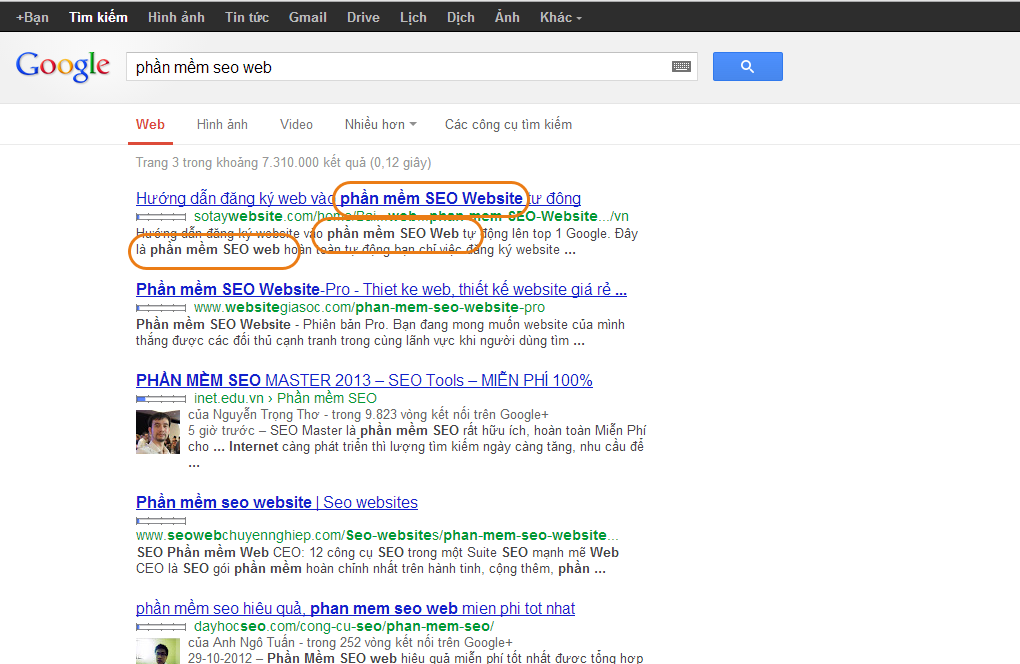The height and width of the screenshot is (664, 1020).
Task: Click the breadcrumb 'inet.edu.vn › Phần mềm SEO'
Action: pyautogui.click(x=285, y=398)
